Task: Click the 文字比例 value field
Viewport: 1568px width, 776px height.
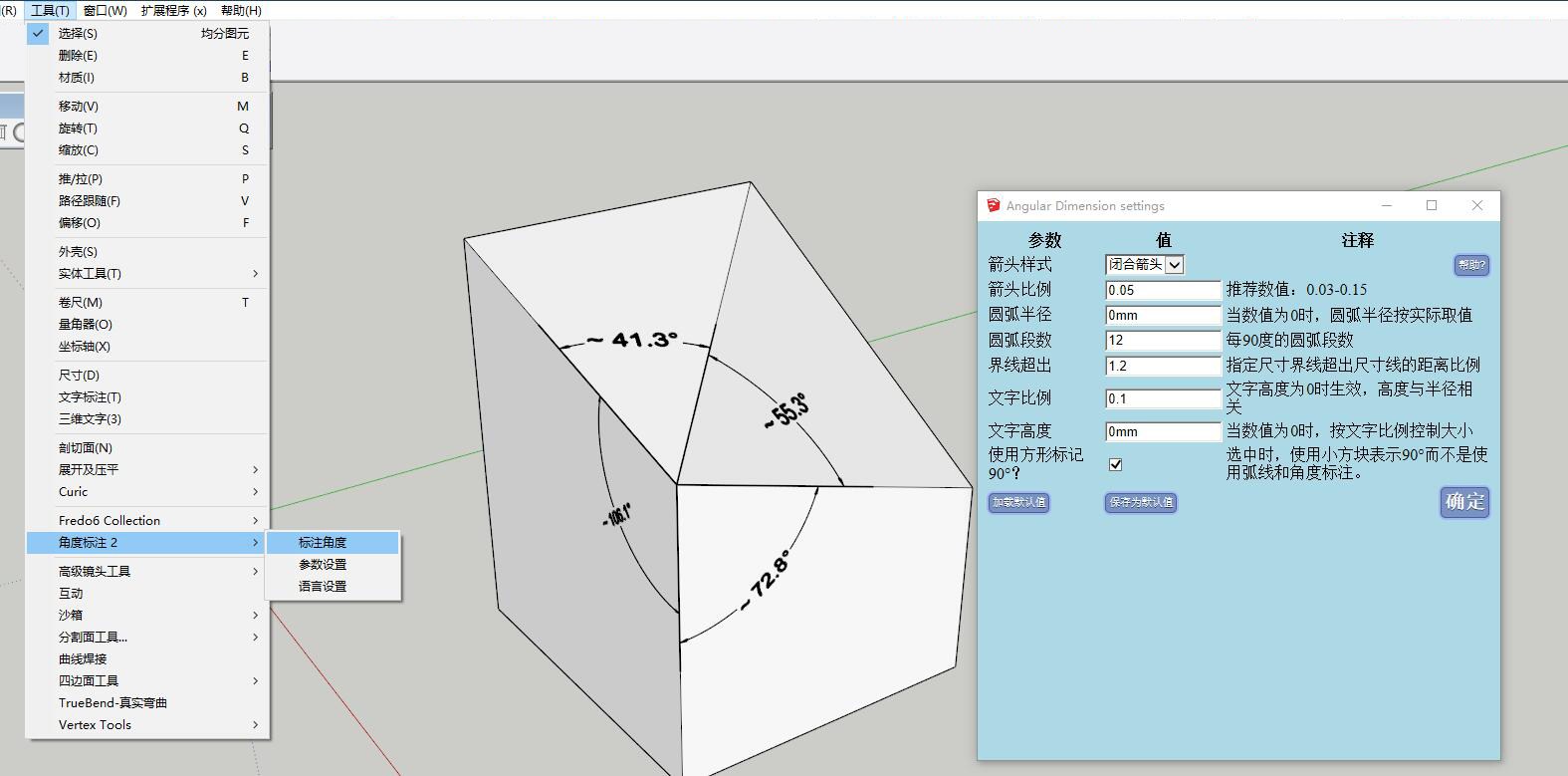Action: [x=1162, y=398]
